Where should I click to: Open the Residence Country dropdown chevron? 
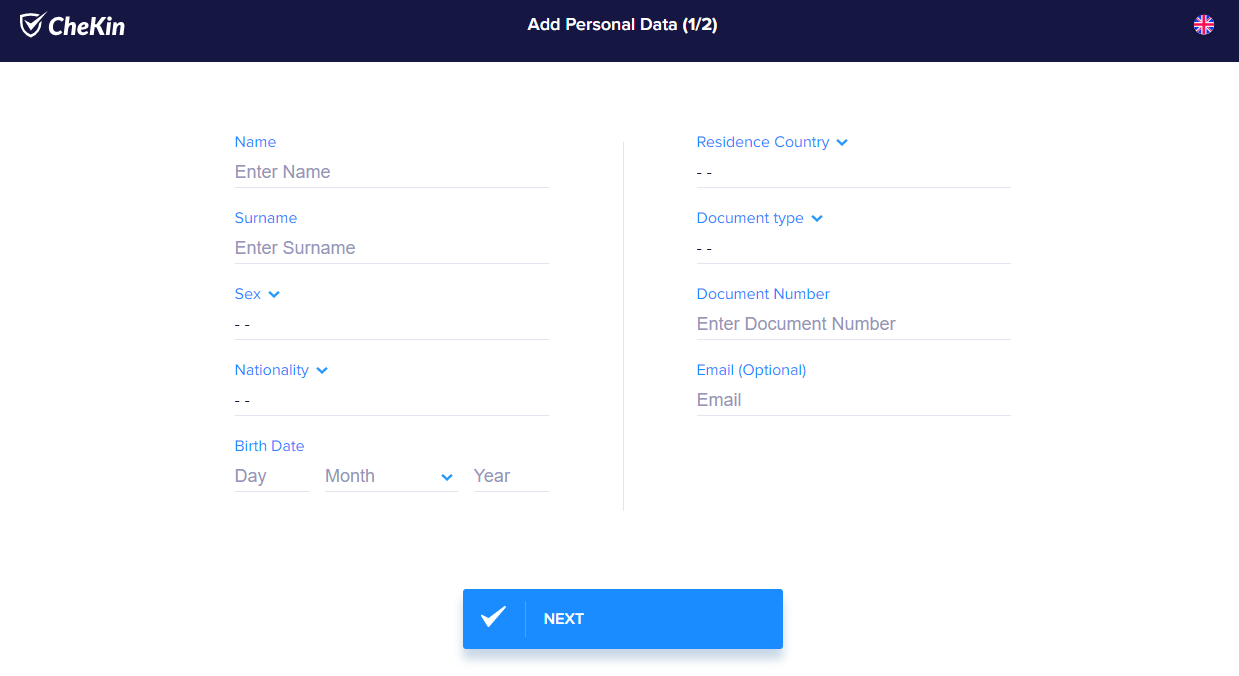pyautogui.click(x=842, y=142)
